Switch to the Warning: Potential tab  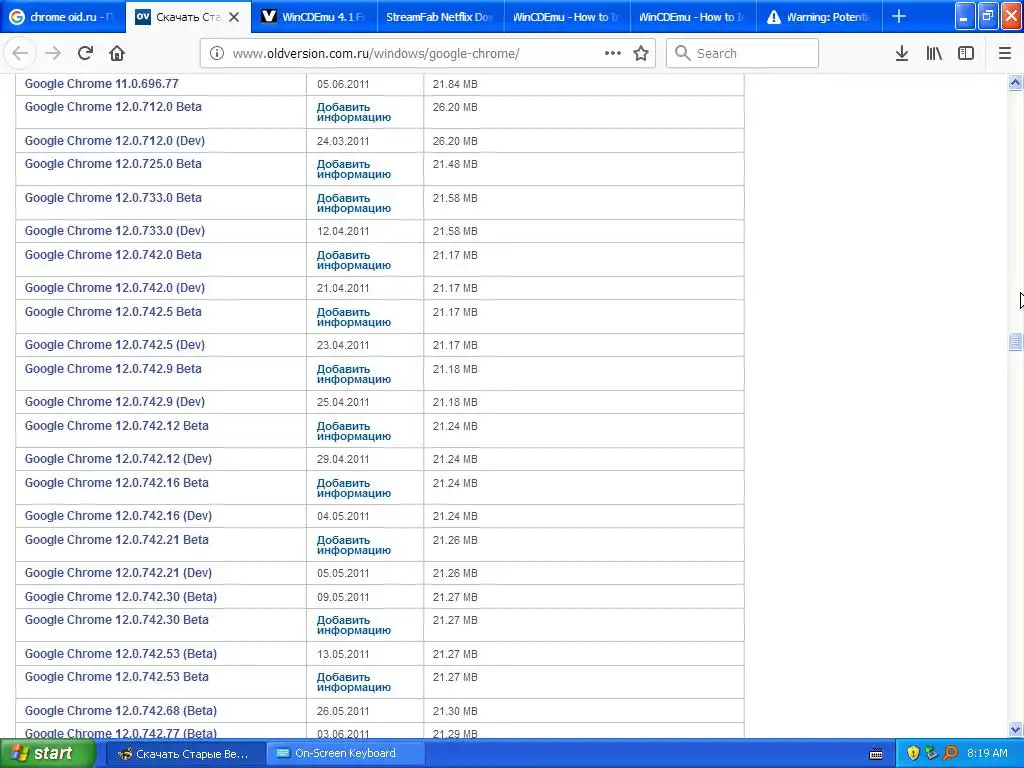819,17
